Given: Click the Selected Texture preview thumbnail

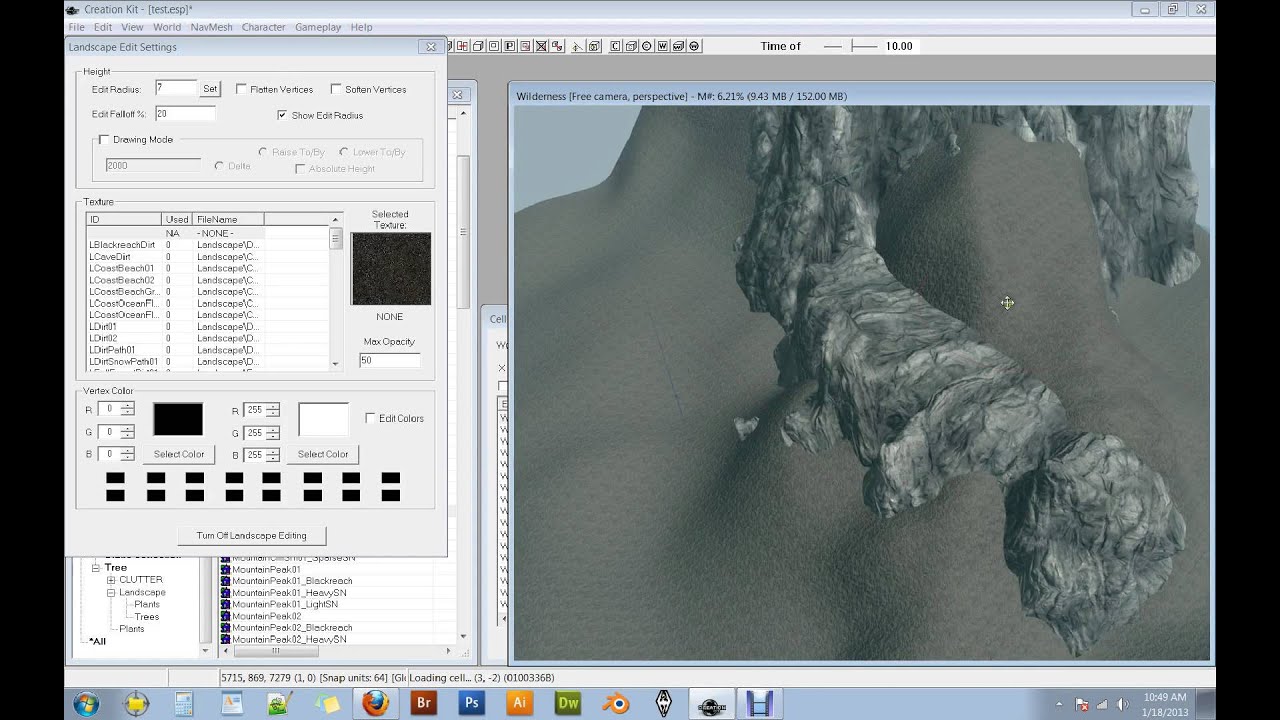Looking at the screenshot, I should 391,269.
